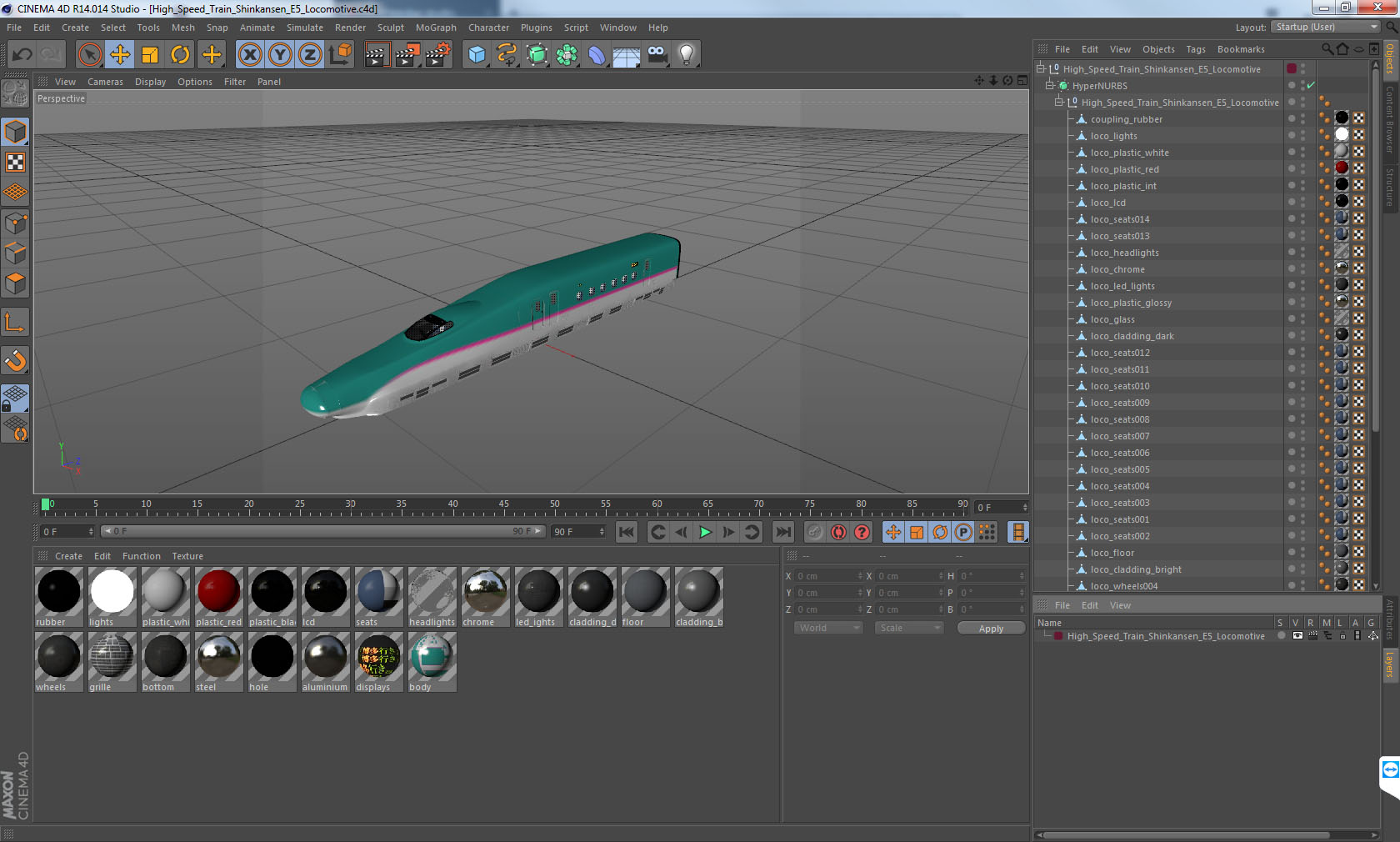Open the Layout dropdown Startup (User)
Screen dimensions: 1400x842
tap(1326, 27)
